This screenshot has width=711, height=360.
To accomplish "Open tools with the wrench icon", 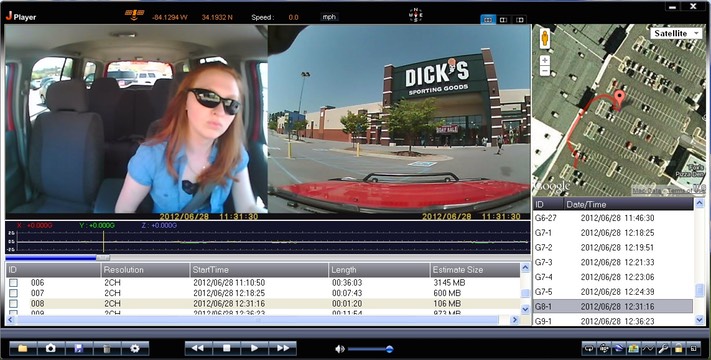I will click(x=664, y=349).
